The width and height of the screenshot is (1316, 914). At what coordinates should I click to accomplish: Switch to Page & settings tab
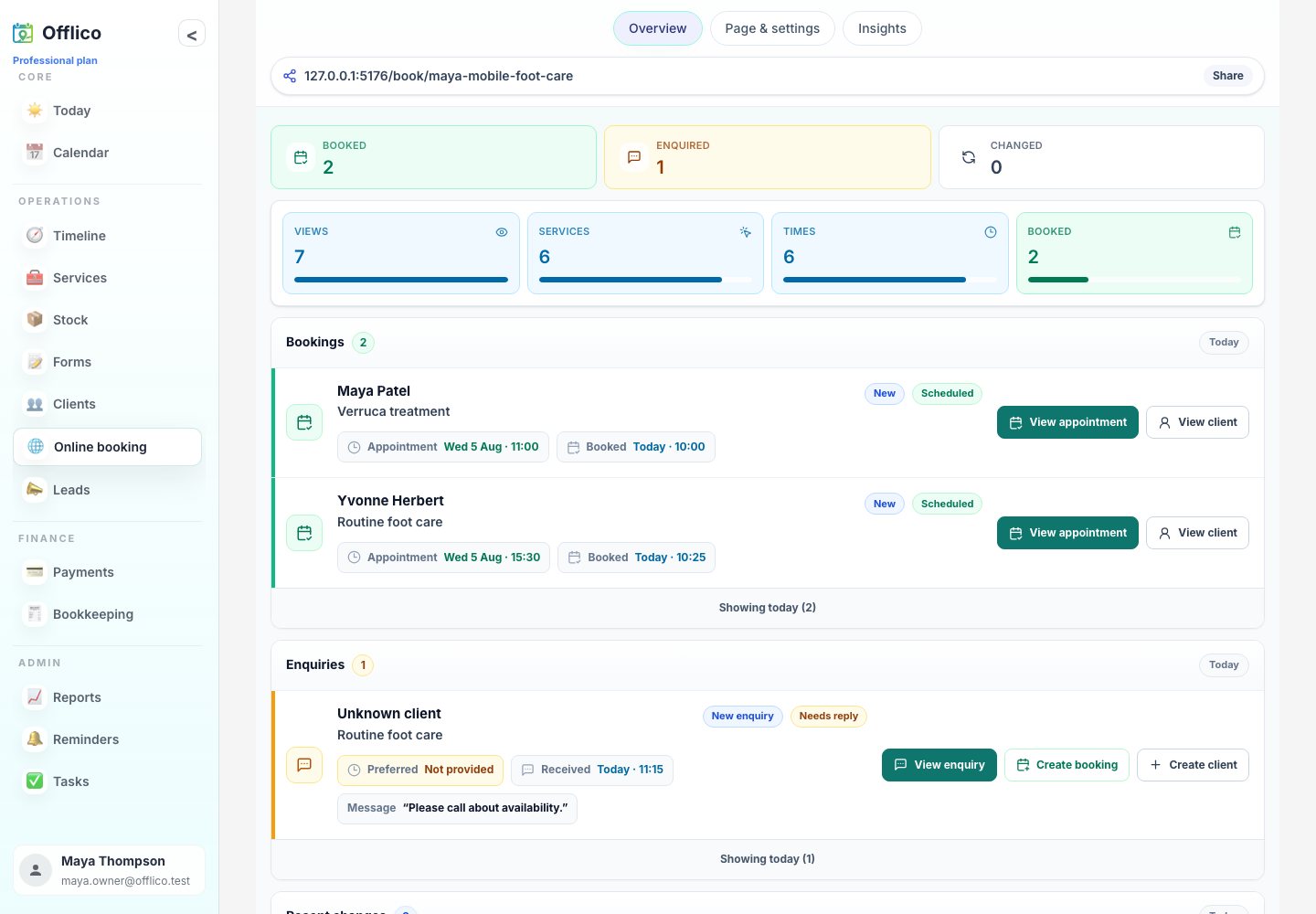[x=772, y=28]
